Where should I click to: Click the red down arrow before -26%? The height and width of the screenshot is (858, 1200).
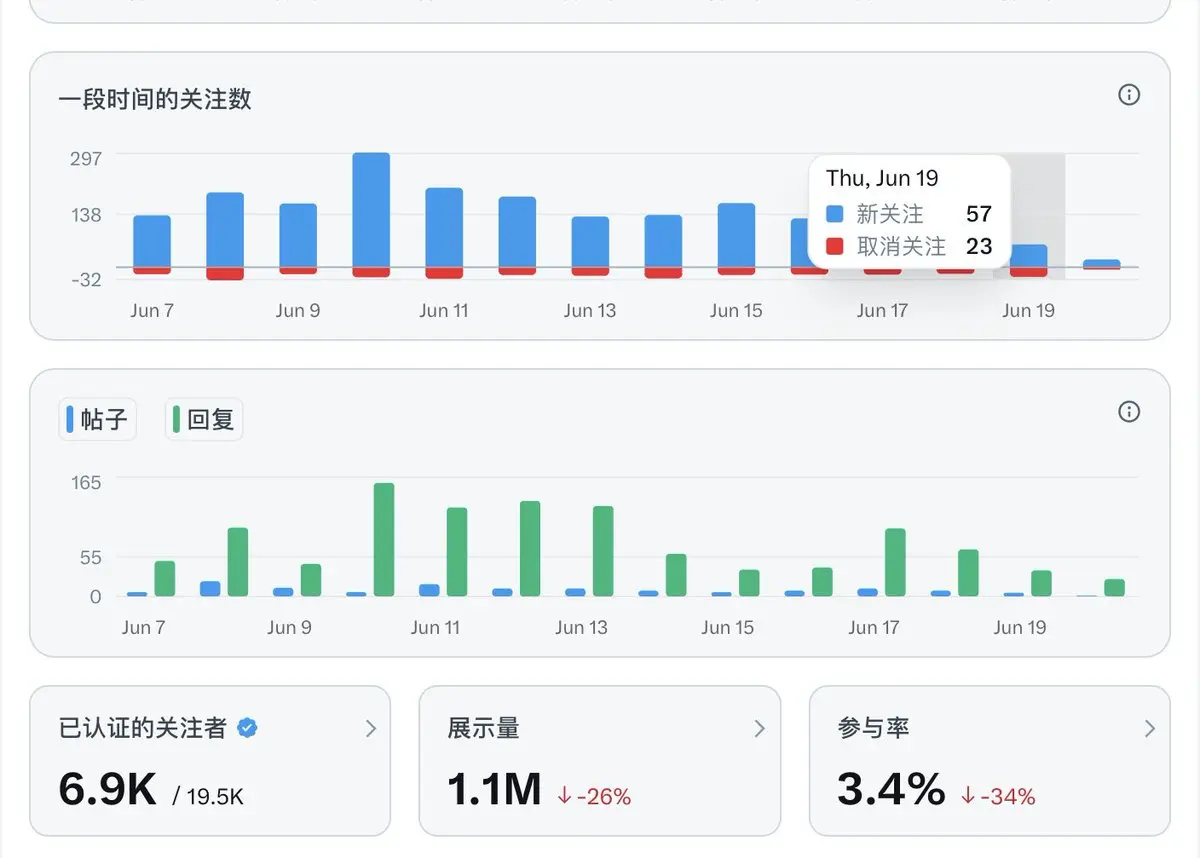(565, 796)
